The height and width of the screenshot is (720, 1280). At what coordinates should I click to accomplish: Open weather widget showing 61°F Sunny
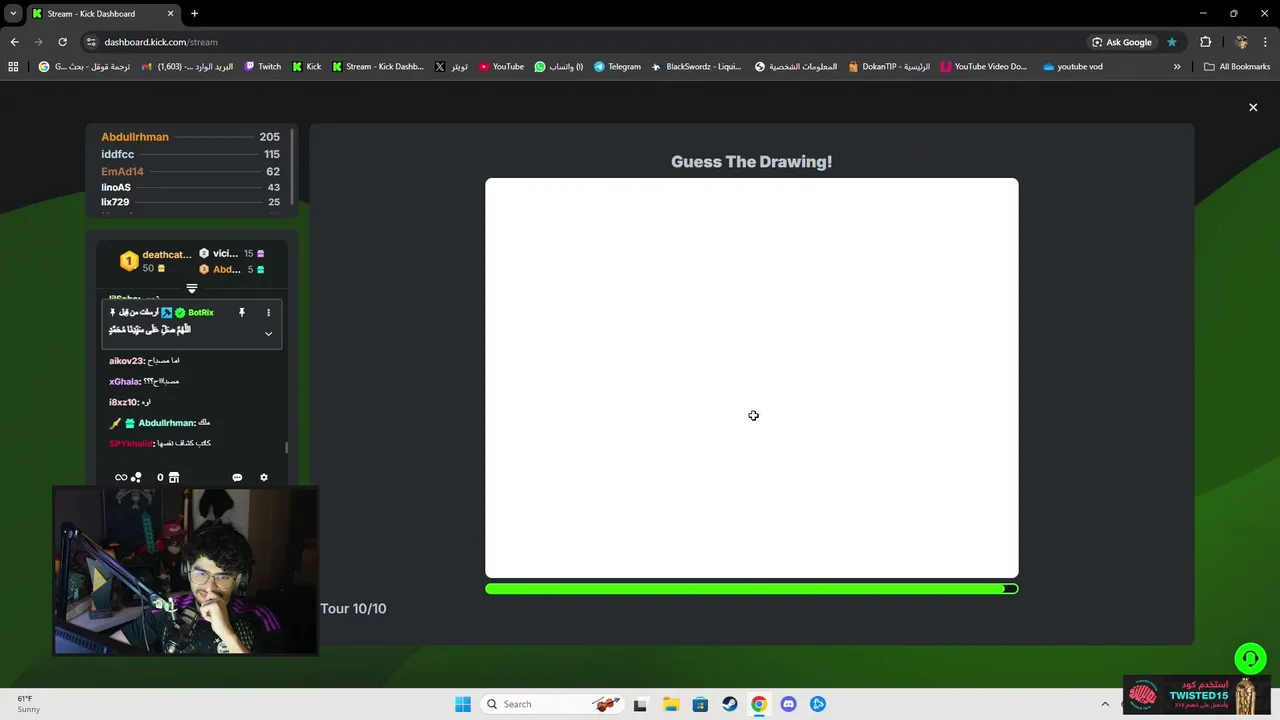(30, 704)
